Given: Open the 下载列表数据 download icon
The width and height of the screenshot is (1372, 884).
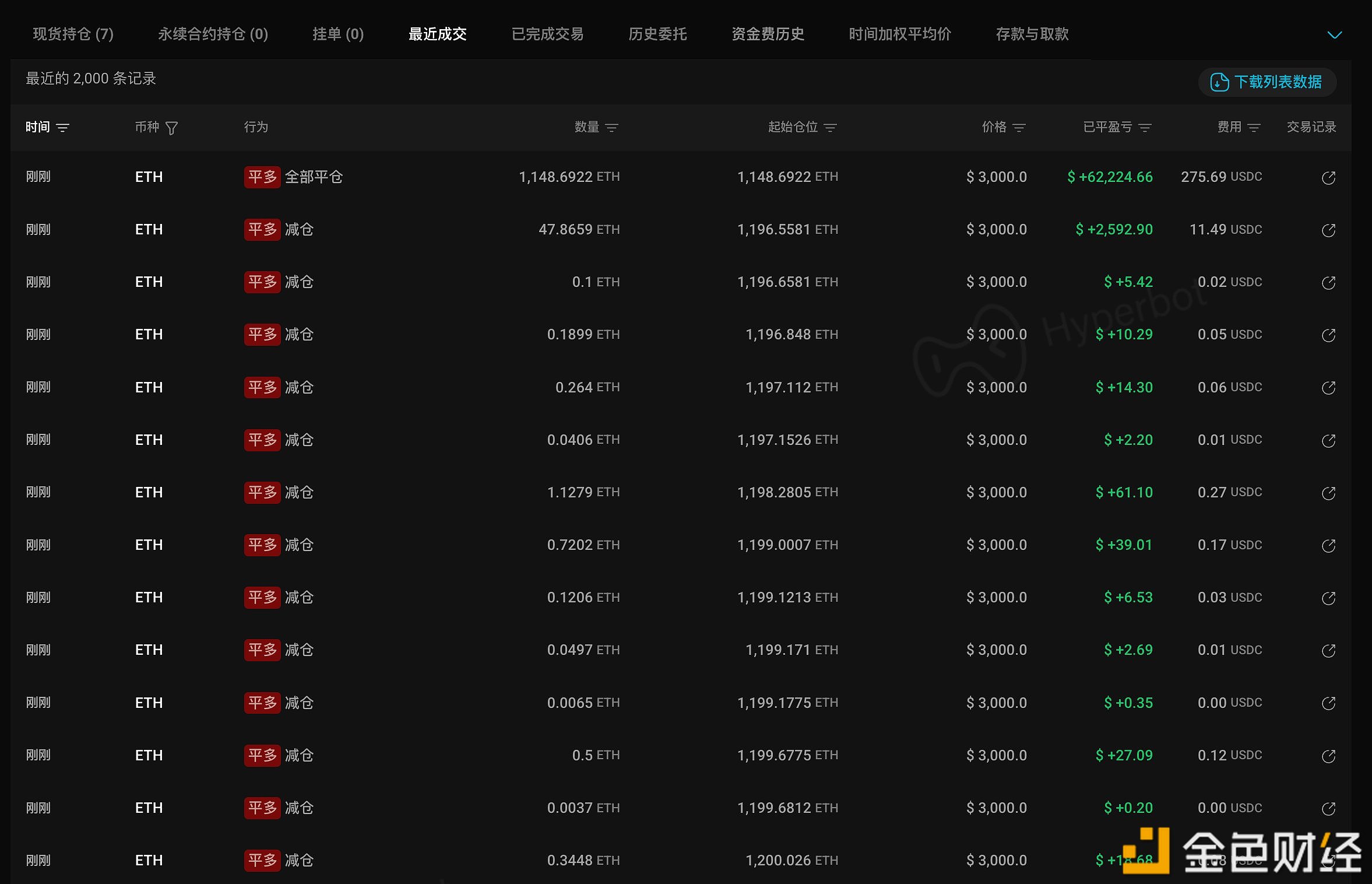Looking at the screenshot, I should point(1219,82).
